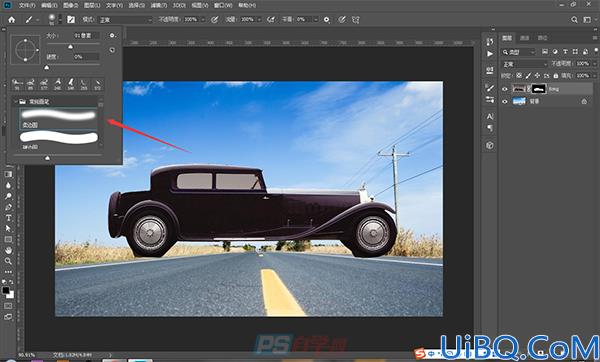Toggle pressure for size icon
Viewport: 600px width, 362px height.
click(x=342, y=20)
